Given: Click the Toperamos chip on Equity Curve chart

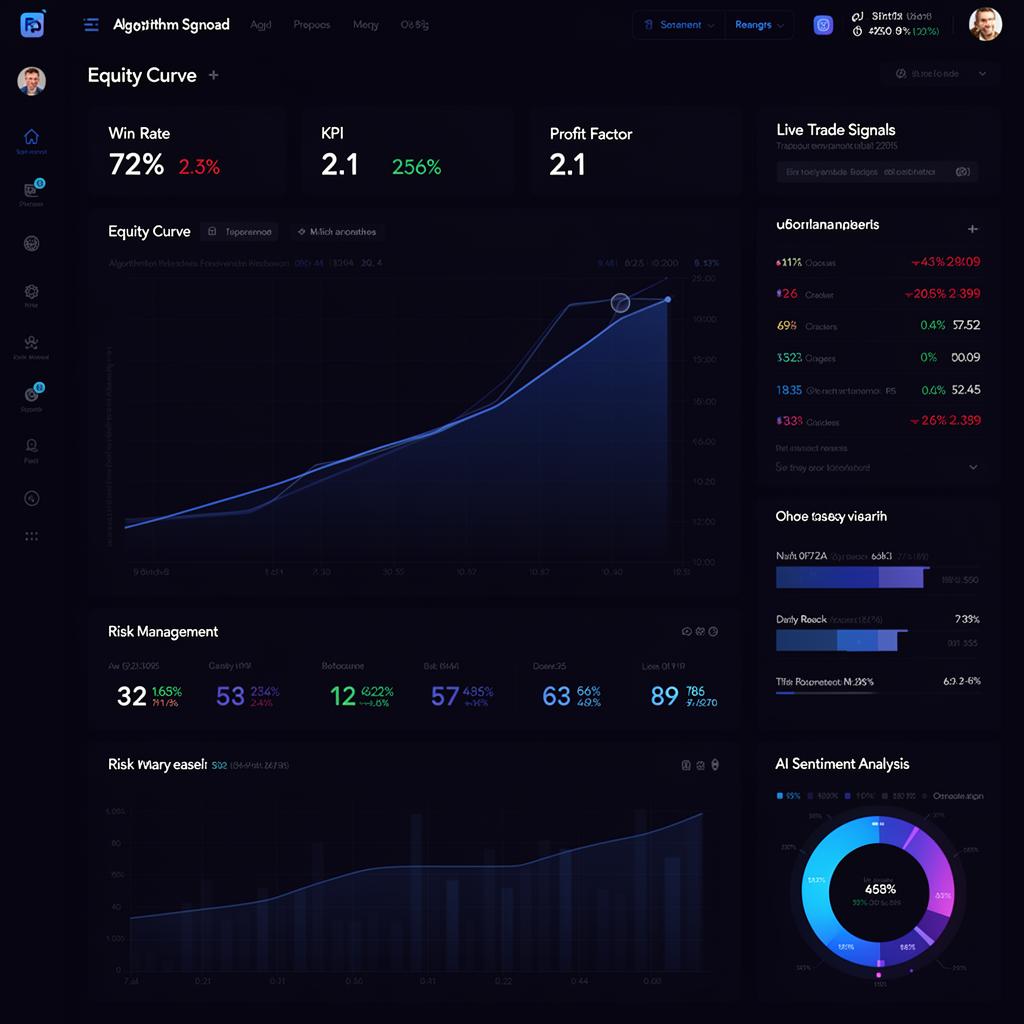Looking at the screenshot, I should tap(239, 232).
